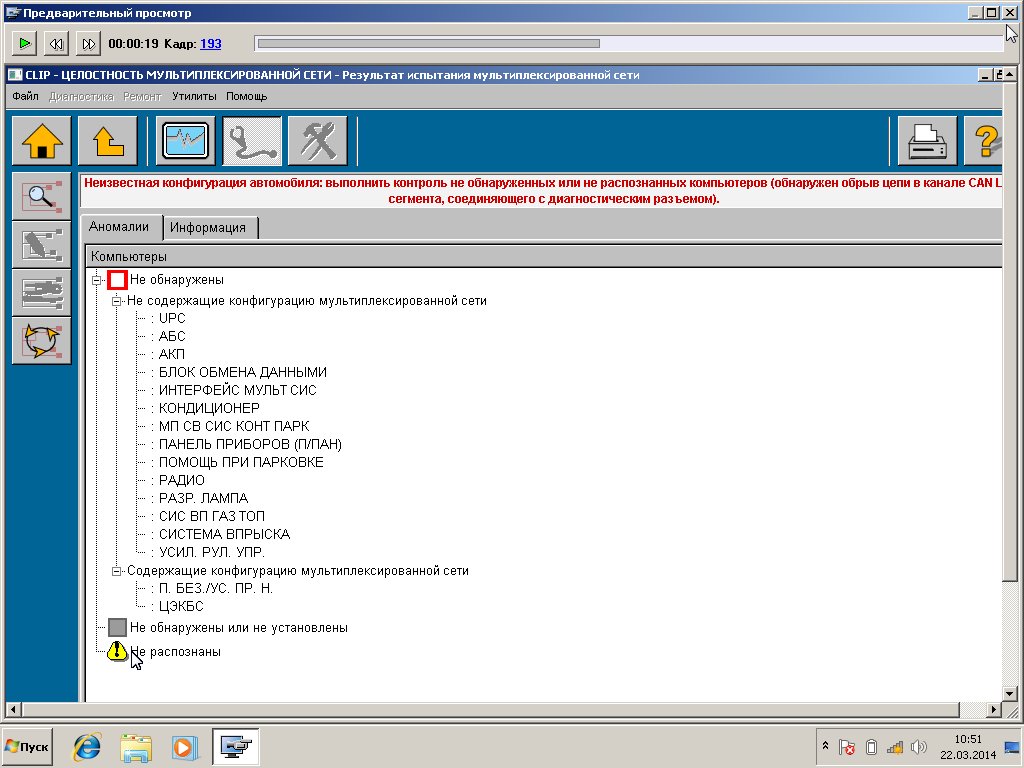The width and height of the screenshot is (1024, 768).
Task: Click yellow warning icon Не распознаны
Action: pos(117,651)
